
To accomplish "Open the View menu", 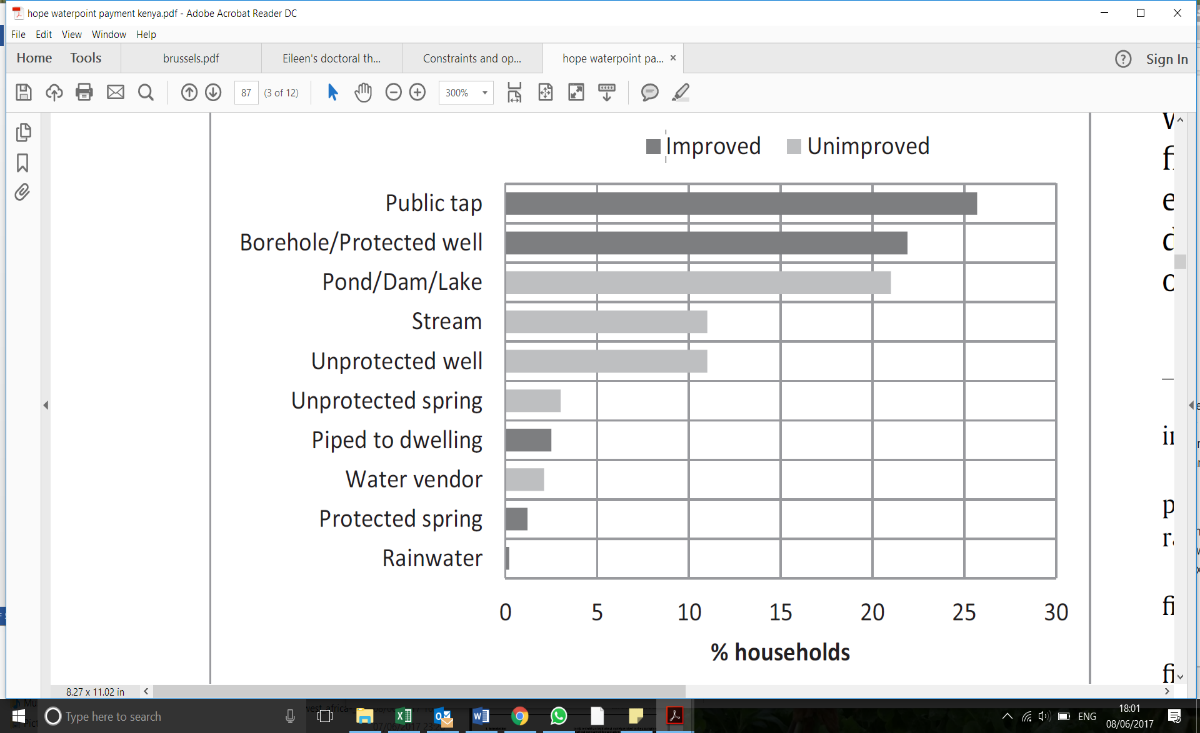I will click(72, 34).
